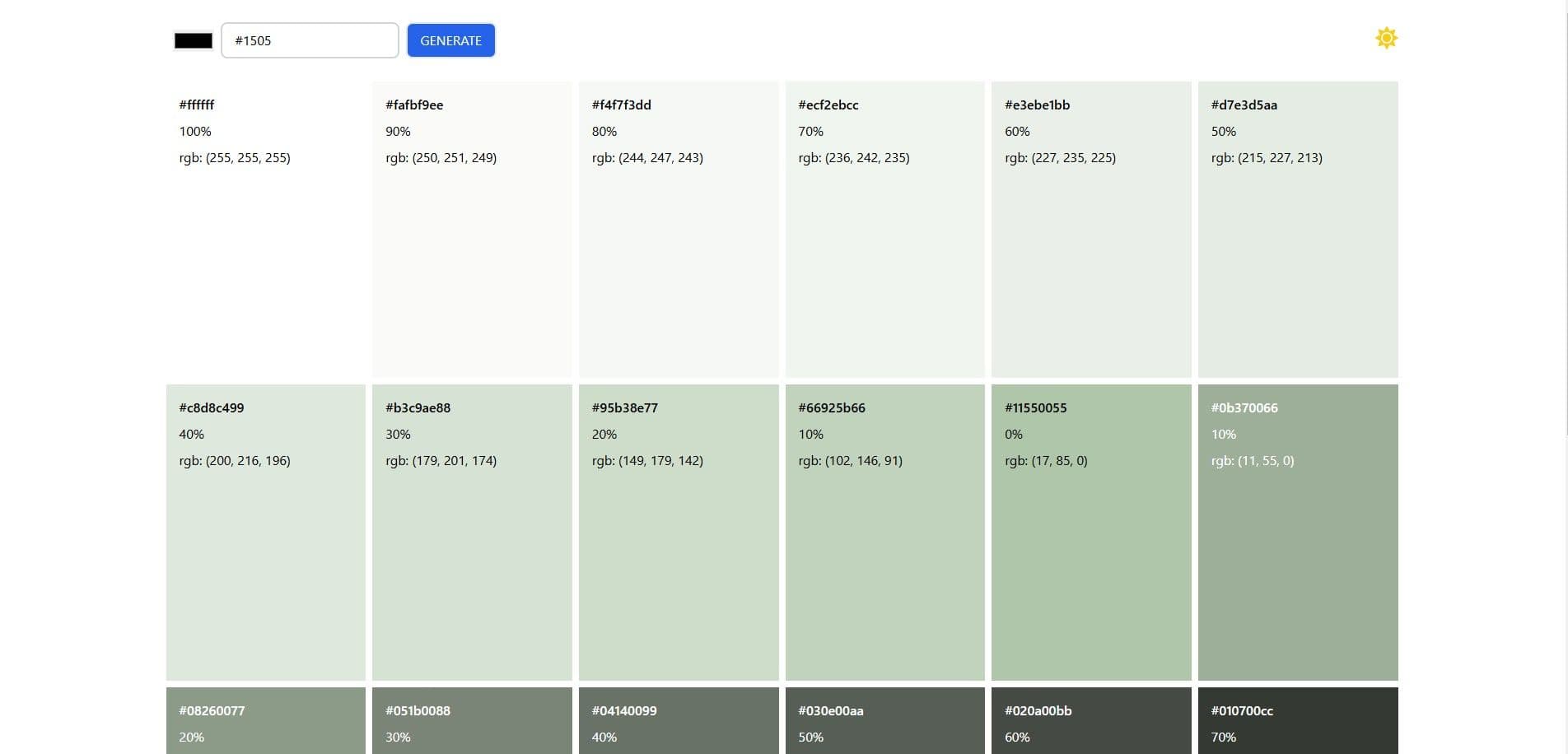This screenshot has height=754, width=1568.
Task: Click the GENERATE button
Action: pos(450,40)
